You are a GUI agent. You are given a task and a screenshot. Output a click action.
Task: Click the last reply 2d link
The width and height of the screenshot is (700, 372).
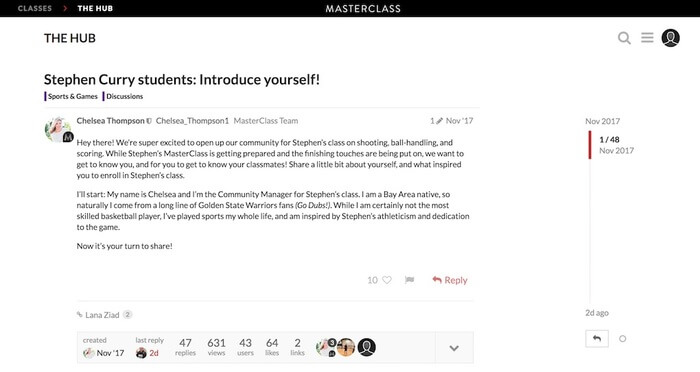click(x=154, y=353)
